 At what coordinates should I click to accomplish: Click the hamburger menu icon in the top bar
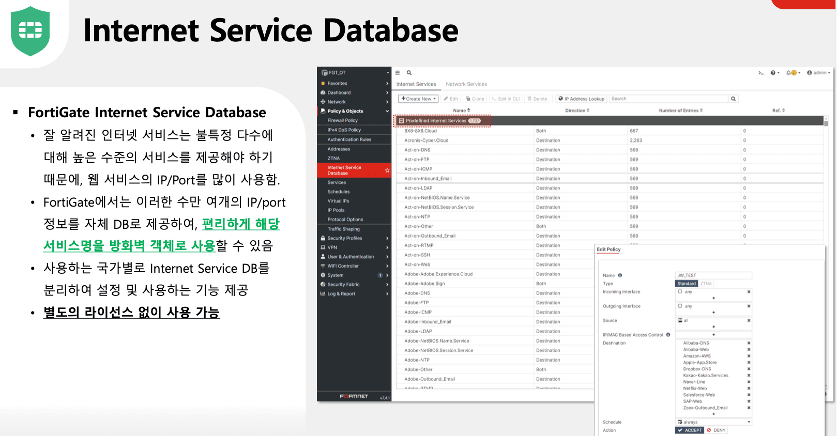(x=397, y=73)
